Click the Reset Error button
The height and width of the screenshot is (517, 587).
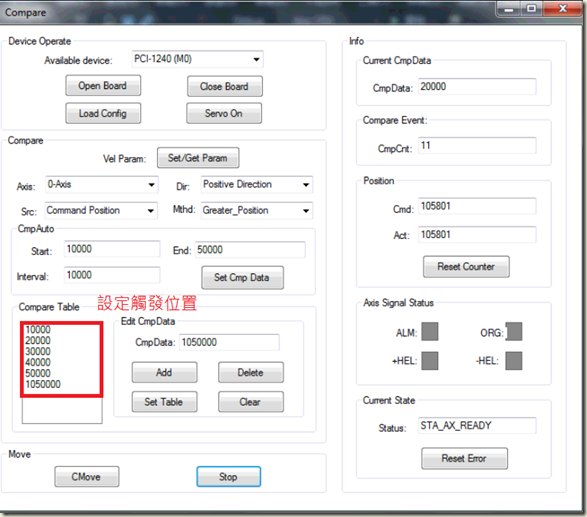[465, 458]
